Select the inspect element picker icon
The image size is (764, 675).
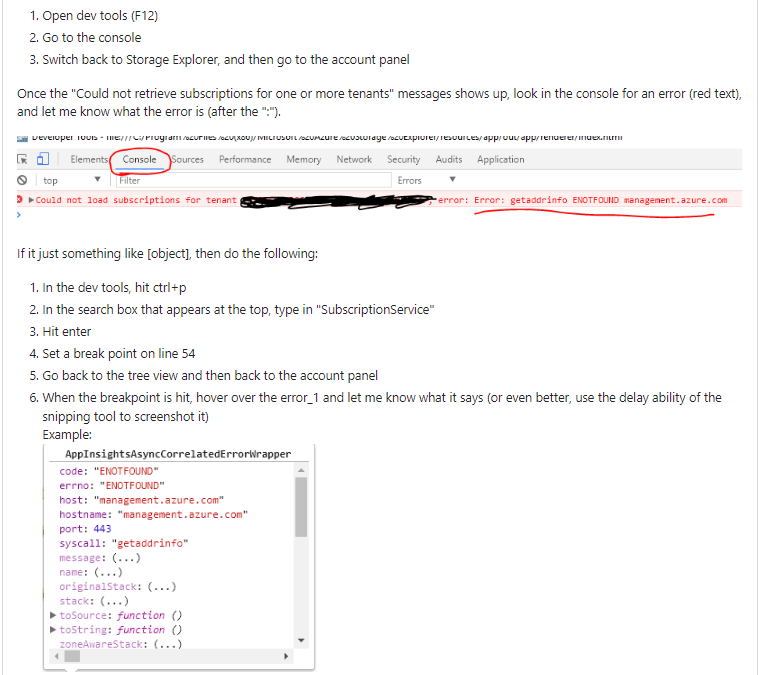(x=22, y=159)
